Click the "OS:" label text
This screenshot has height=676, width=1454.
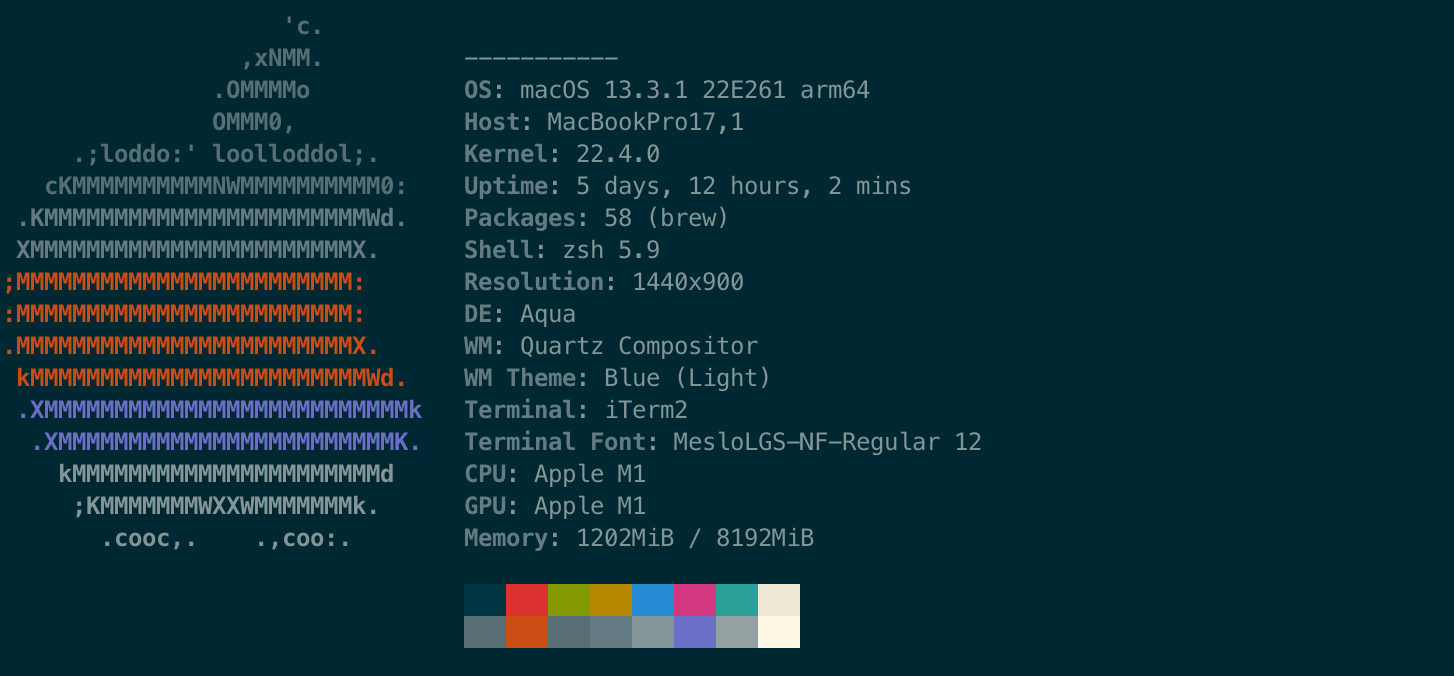485,91
